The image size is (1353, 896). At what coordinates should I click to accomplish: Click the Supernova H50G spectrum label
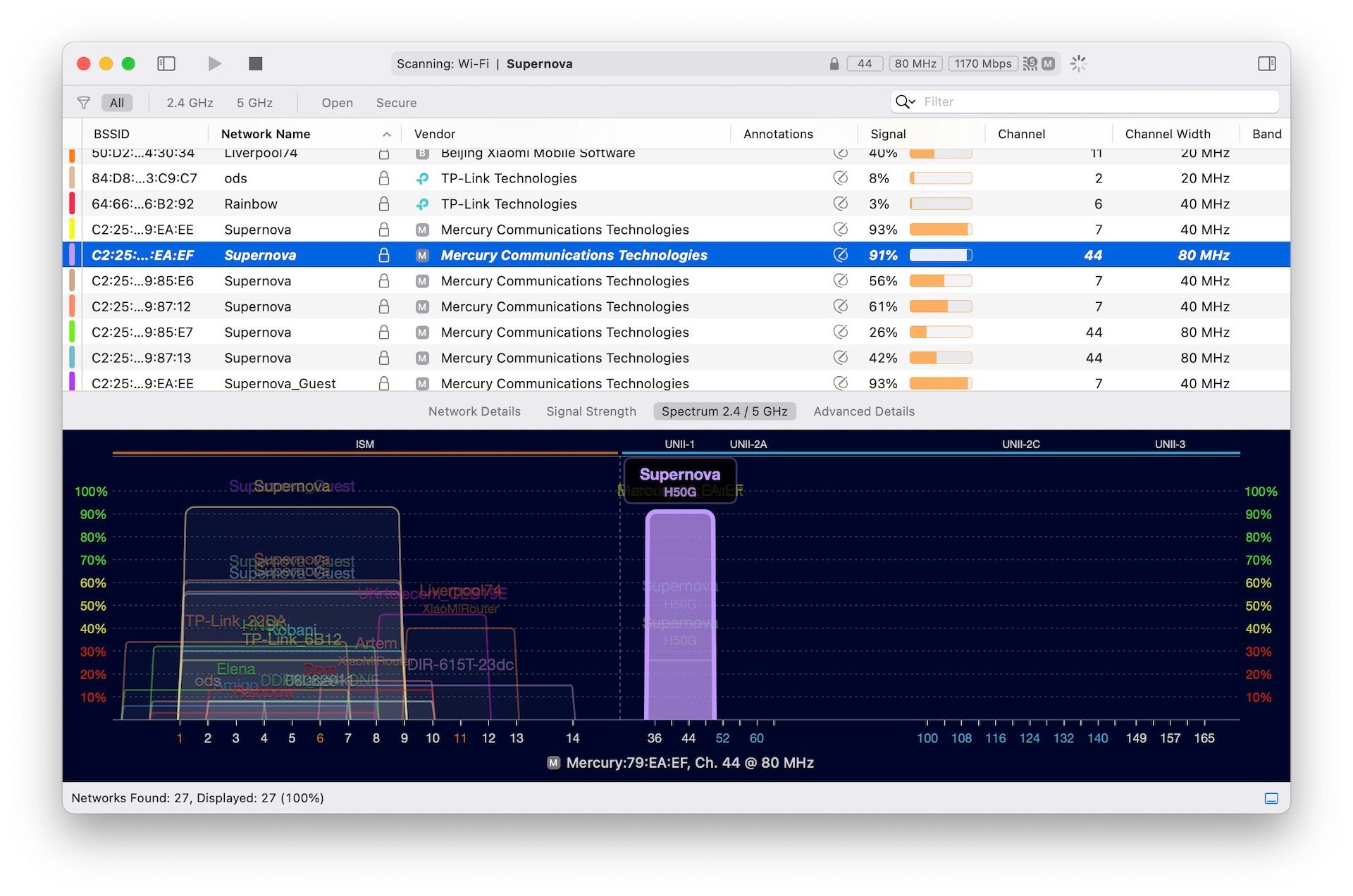[680, 481]
